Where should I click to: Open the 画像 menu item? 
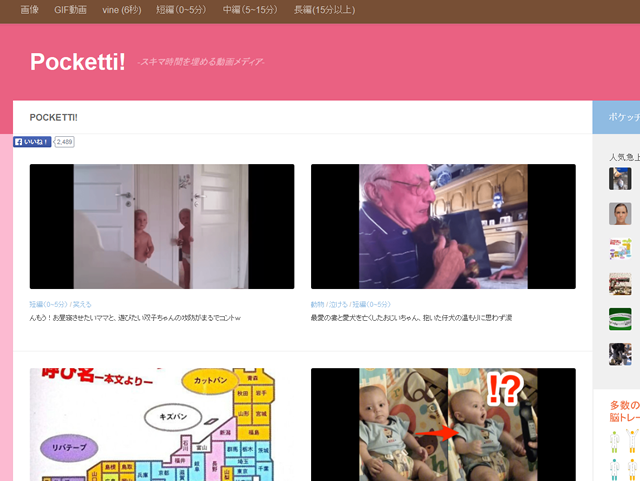point(29,10)
